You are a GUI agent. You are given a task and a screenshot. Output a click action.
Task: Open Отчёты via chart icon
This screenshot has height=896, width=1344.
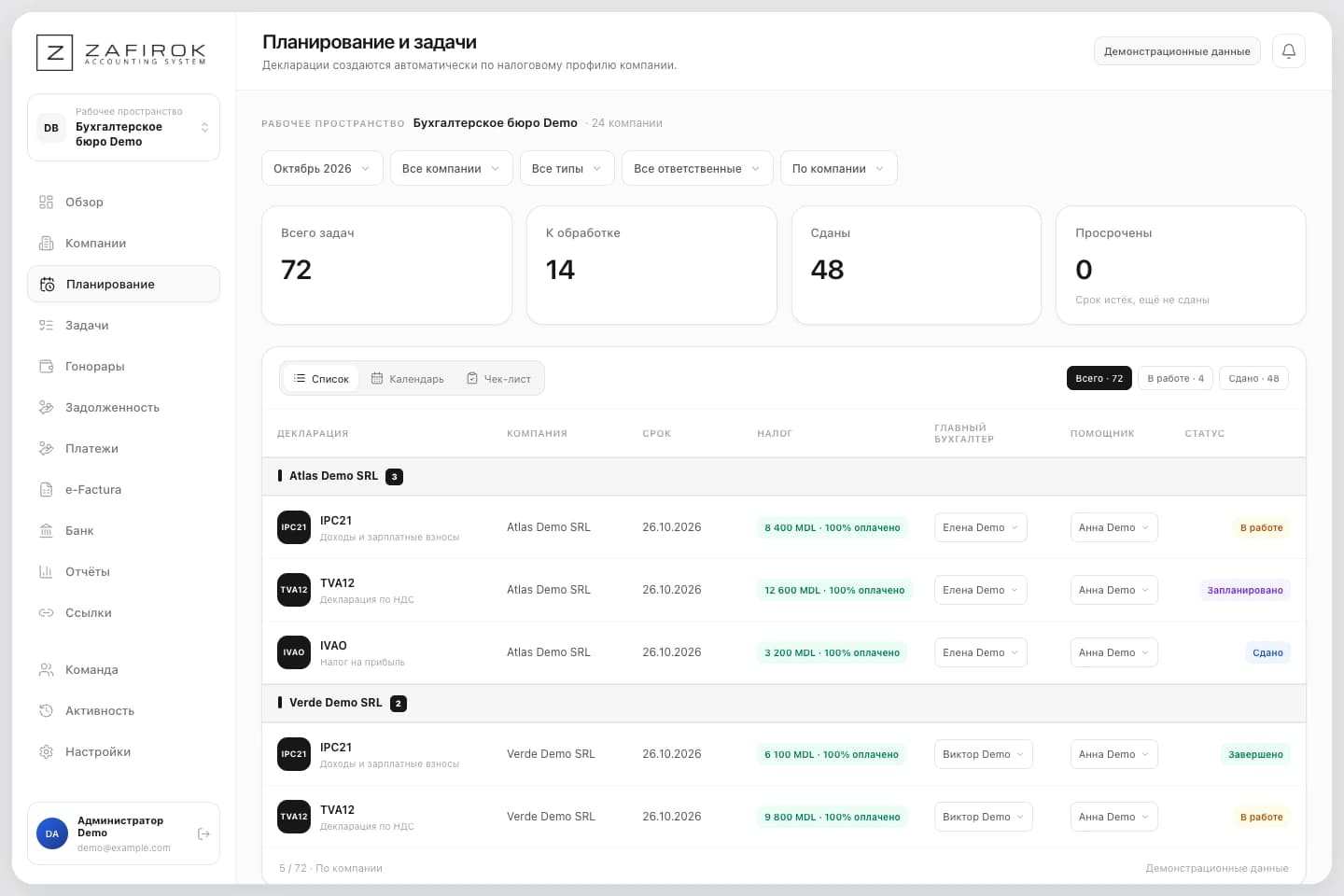click(46, 571)
